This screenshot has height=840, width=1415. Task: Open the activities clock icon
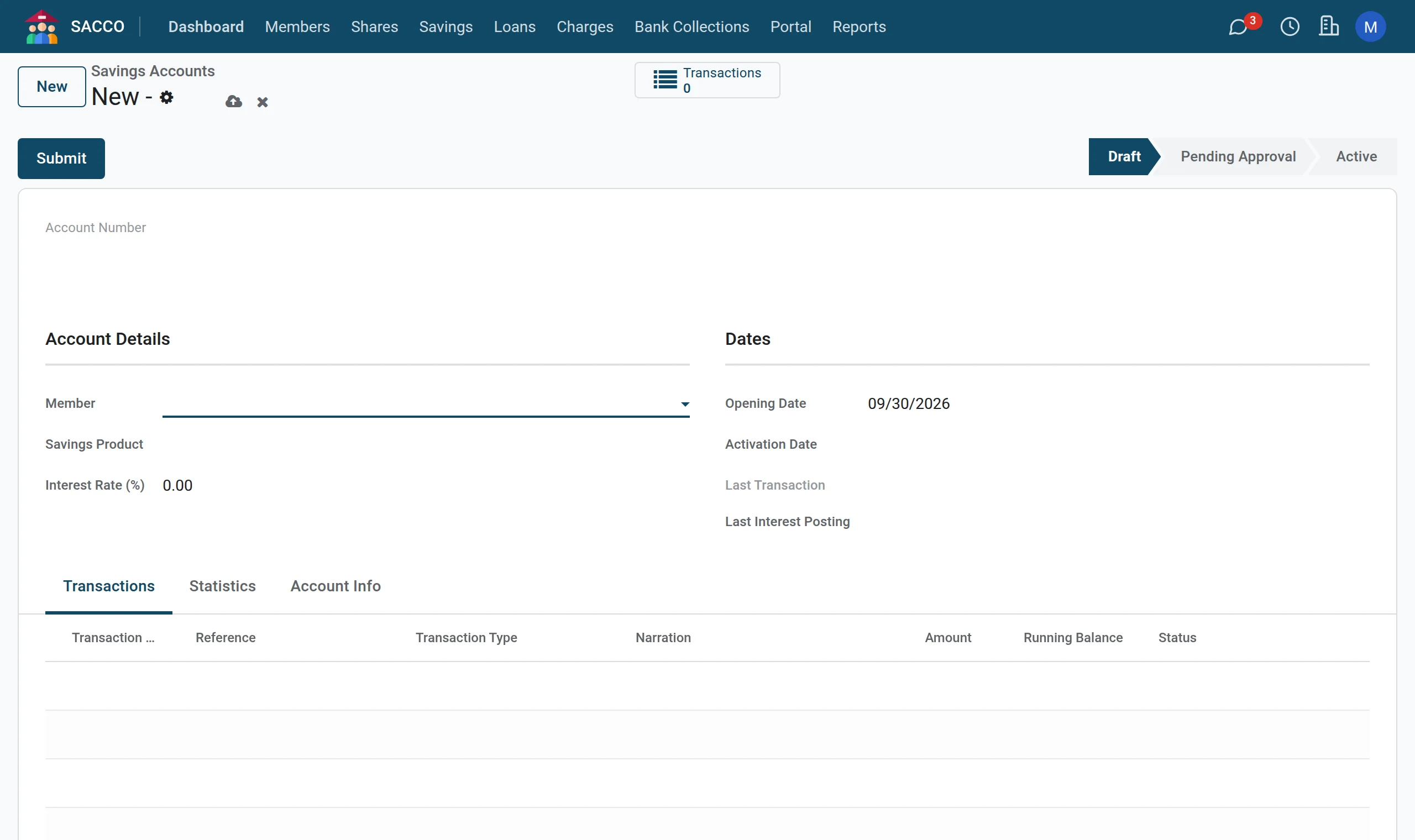[x=1290, y=27]
